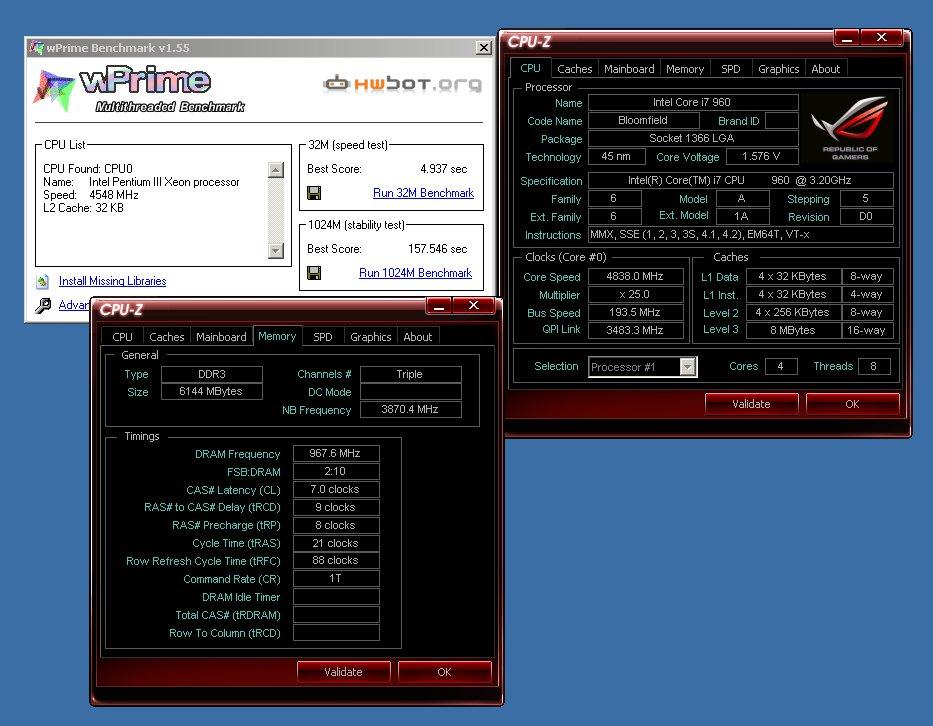Screen dimensions: 933x726
Task: Switch to Caches tab in the right CPU-Z window
Action: [575, 69]
